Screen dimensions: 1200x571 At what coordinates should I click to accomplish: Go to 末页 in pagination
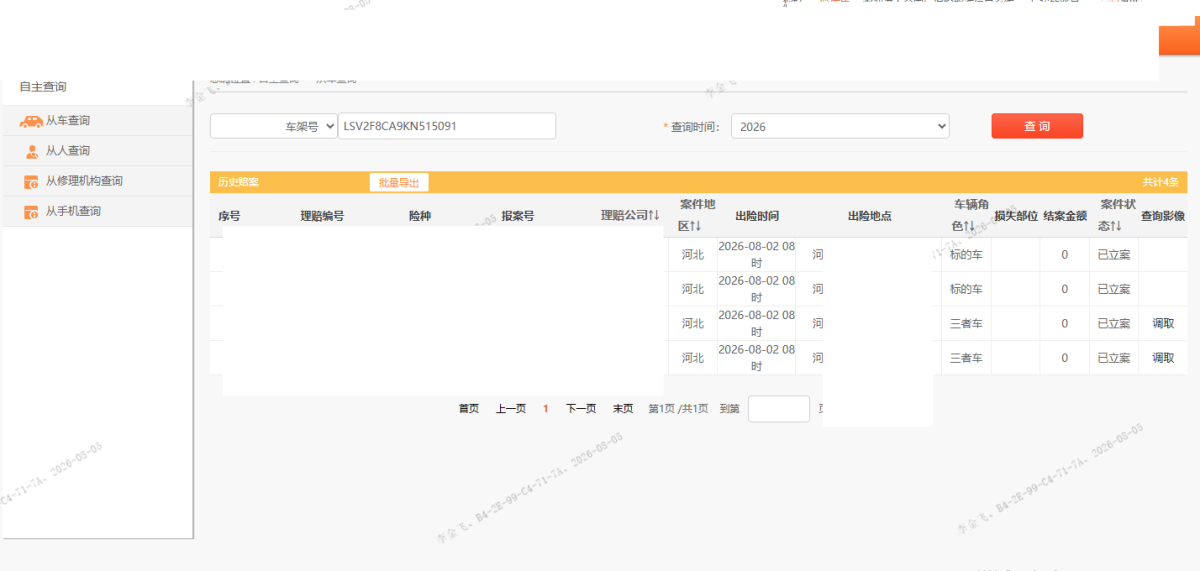click(x=623, y=408)
